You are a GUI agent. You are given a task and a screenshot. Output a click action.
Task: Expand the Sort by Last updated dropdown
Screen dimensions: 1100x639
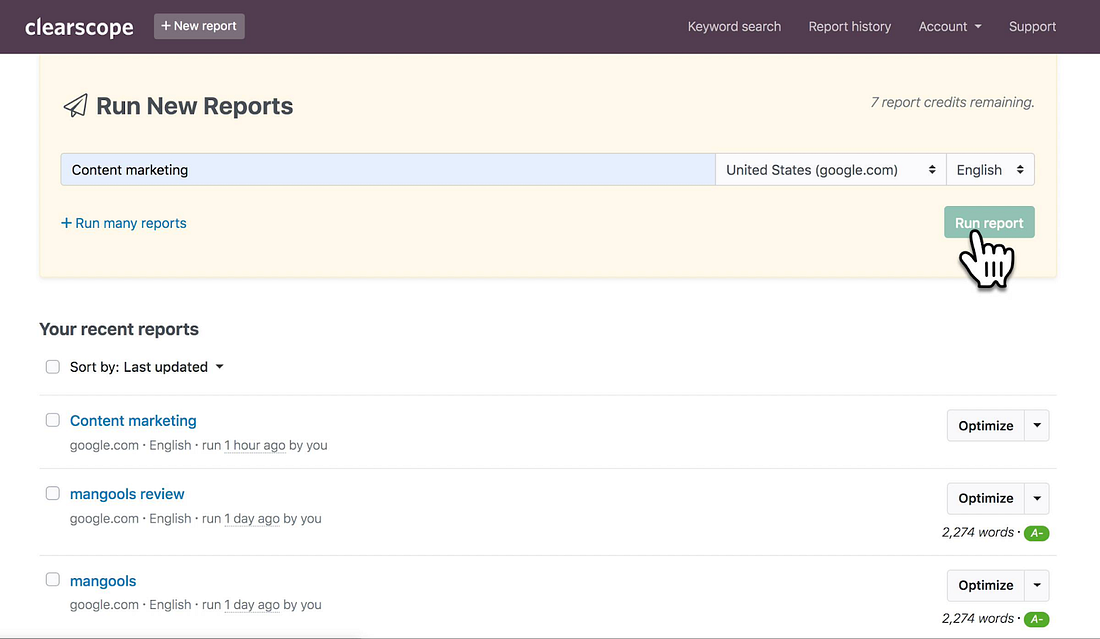click(147, 367)
